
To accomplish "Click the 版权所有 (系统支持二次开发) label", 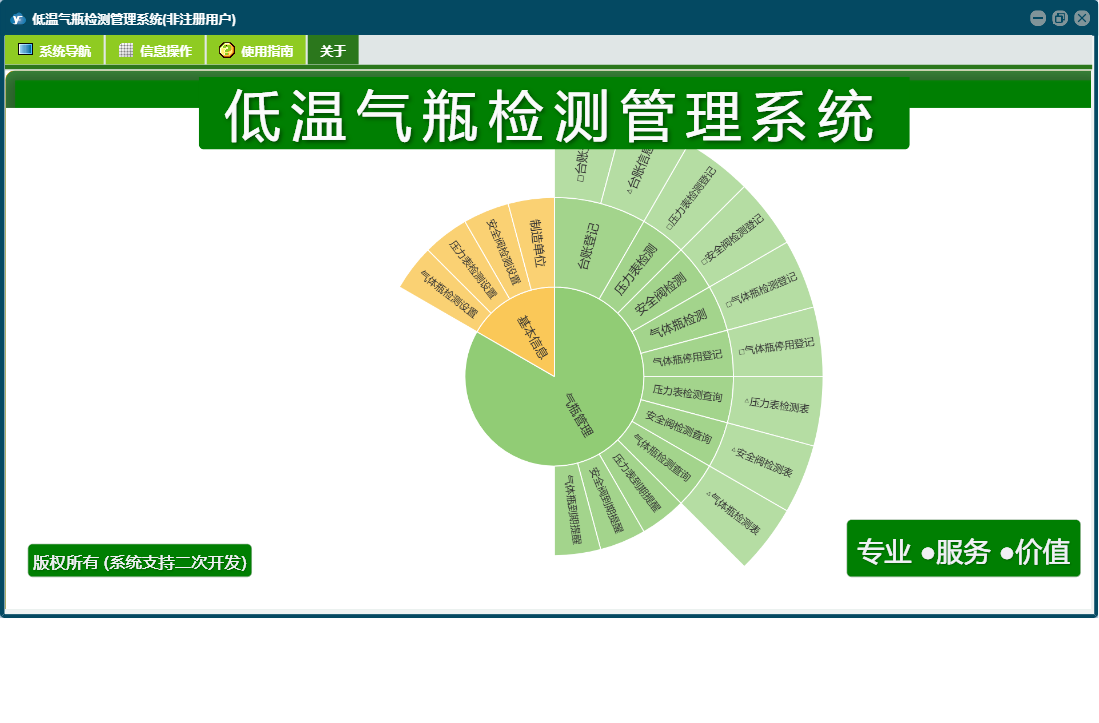I will click(x=139, y=562).
